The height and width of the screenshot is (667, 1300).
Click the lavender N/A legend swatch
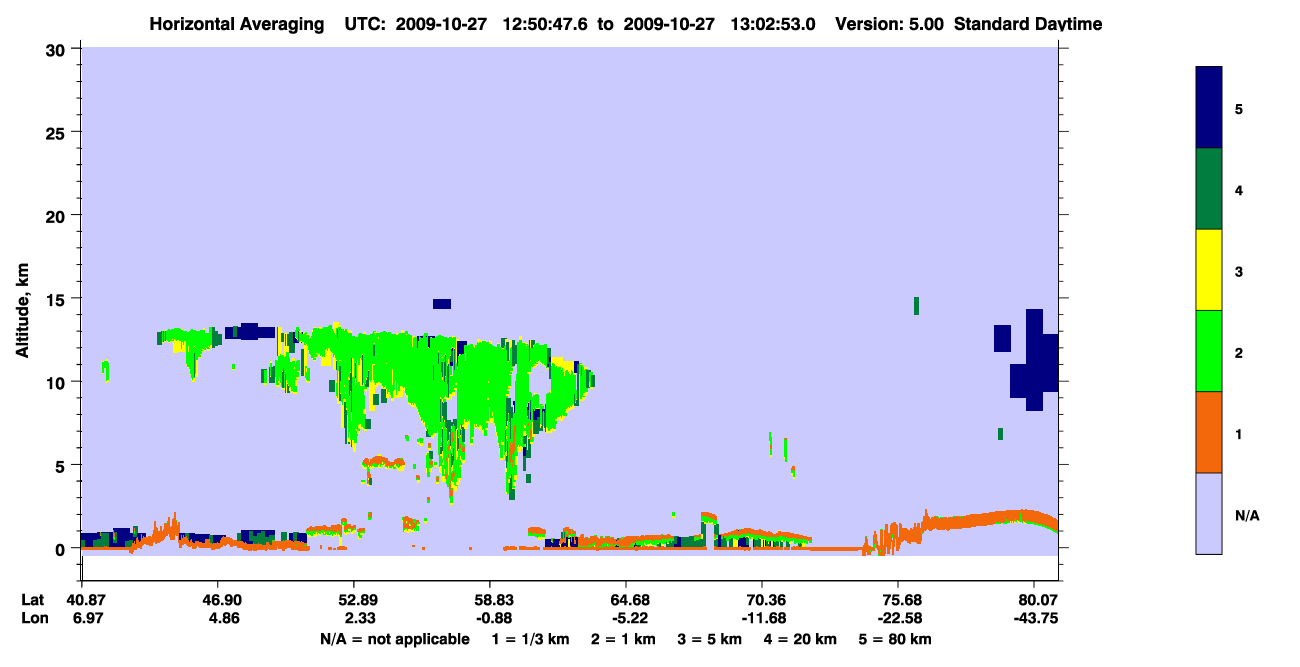(x=1209, y=513)
